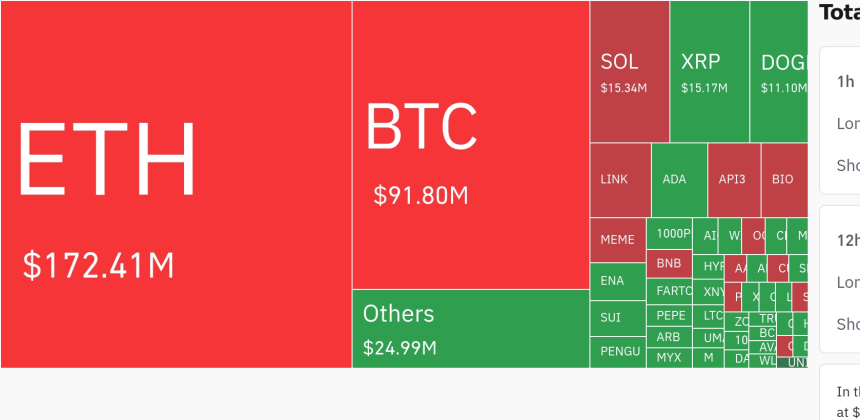Click the green ADA tile
The image size is (860, 420).
tap(678, 180)
